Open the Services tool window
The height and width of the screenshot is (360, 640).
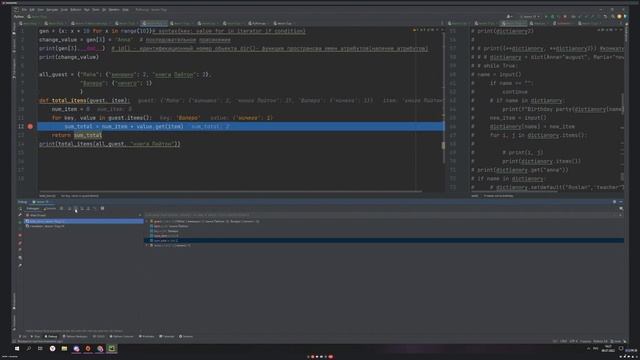coord(186,336)
